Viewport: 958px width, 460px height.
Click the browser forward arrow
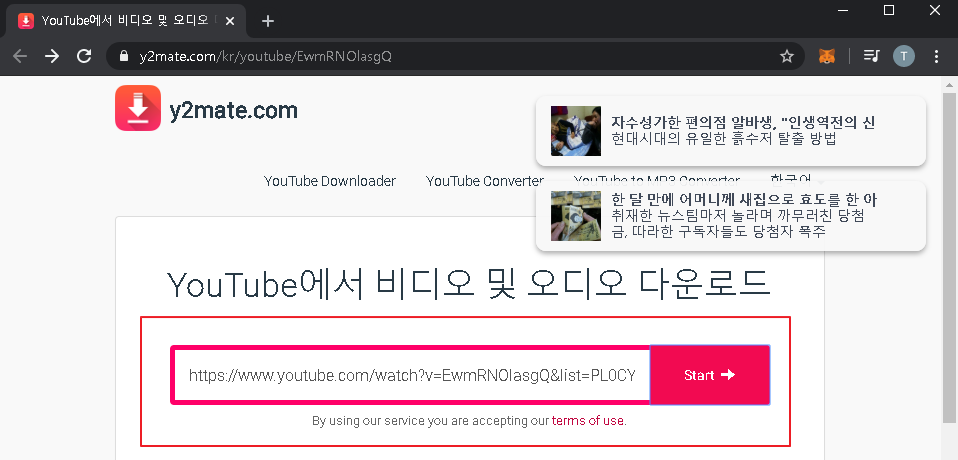52,56
